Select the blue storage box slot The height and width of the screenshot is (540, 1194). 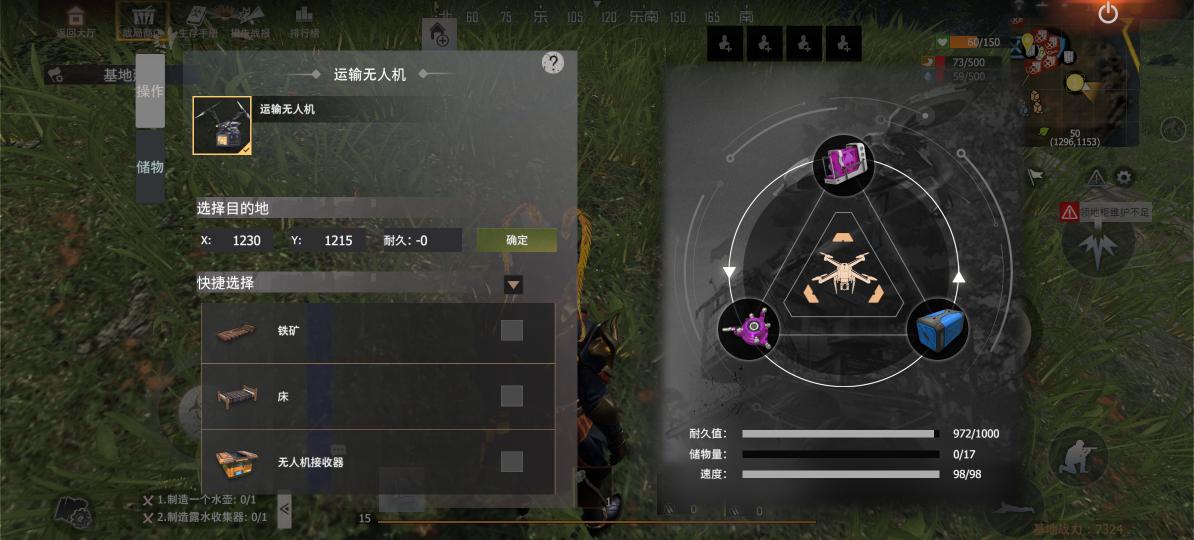tap(937, 329)
